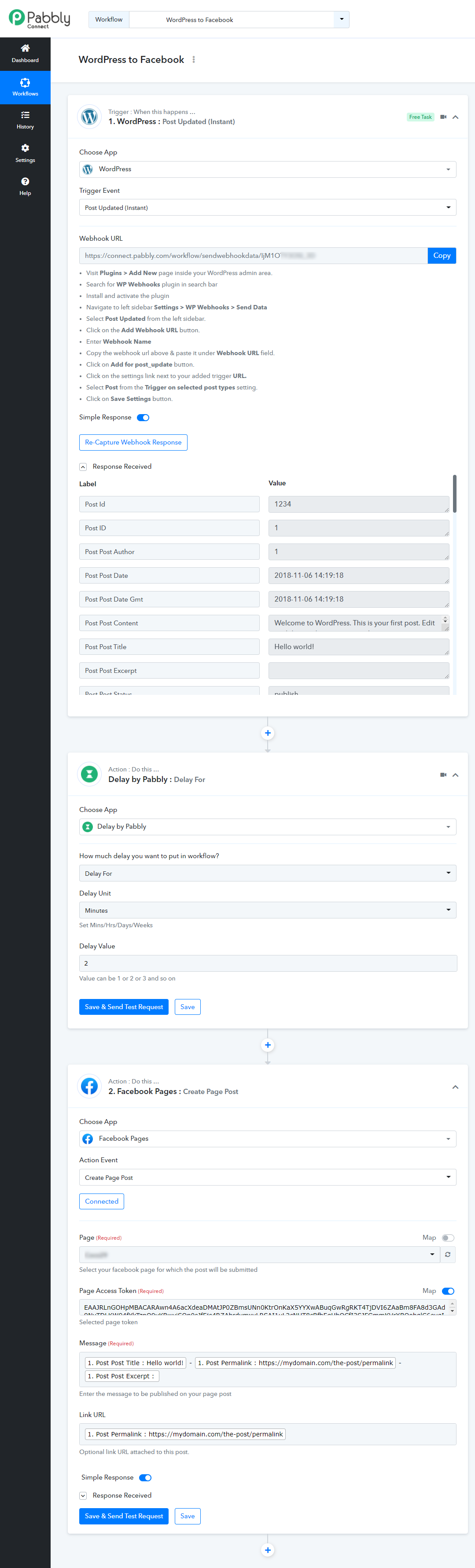Click the Copy webhook URL button
Image resolution: width=475 pixels, height=1568 pixels.
[442, 256]
